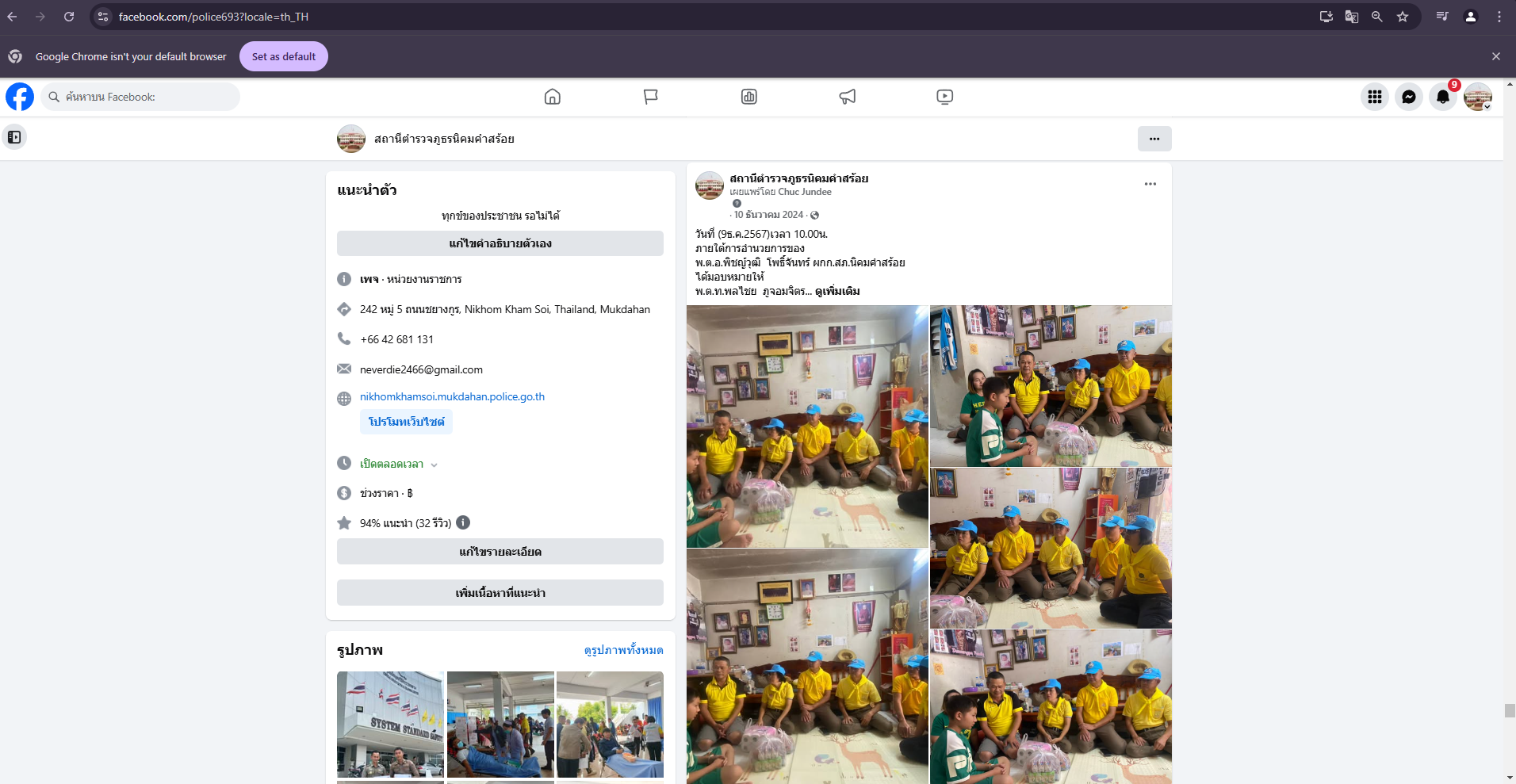Image resolution: width=1516 pixels, height=784 pixels.
Task: Open Facebook home feed icon
Action: click(x=553, y=97)
